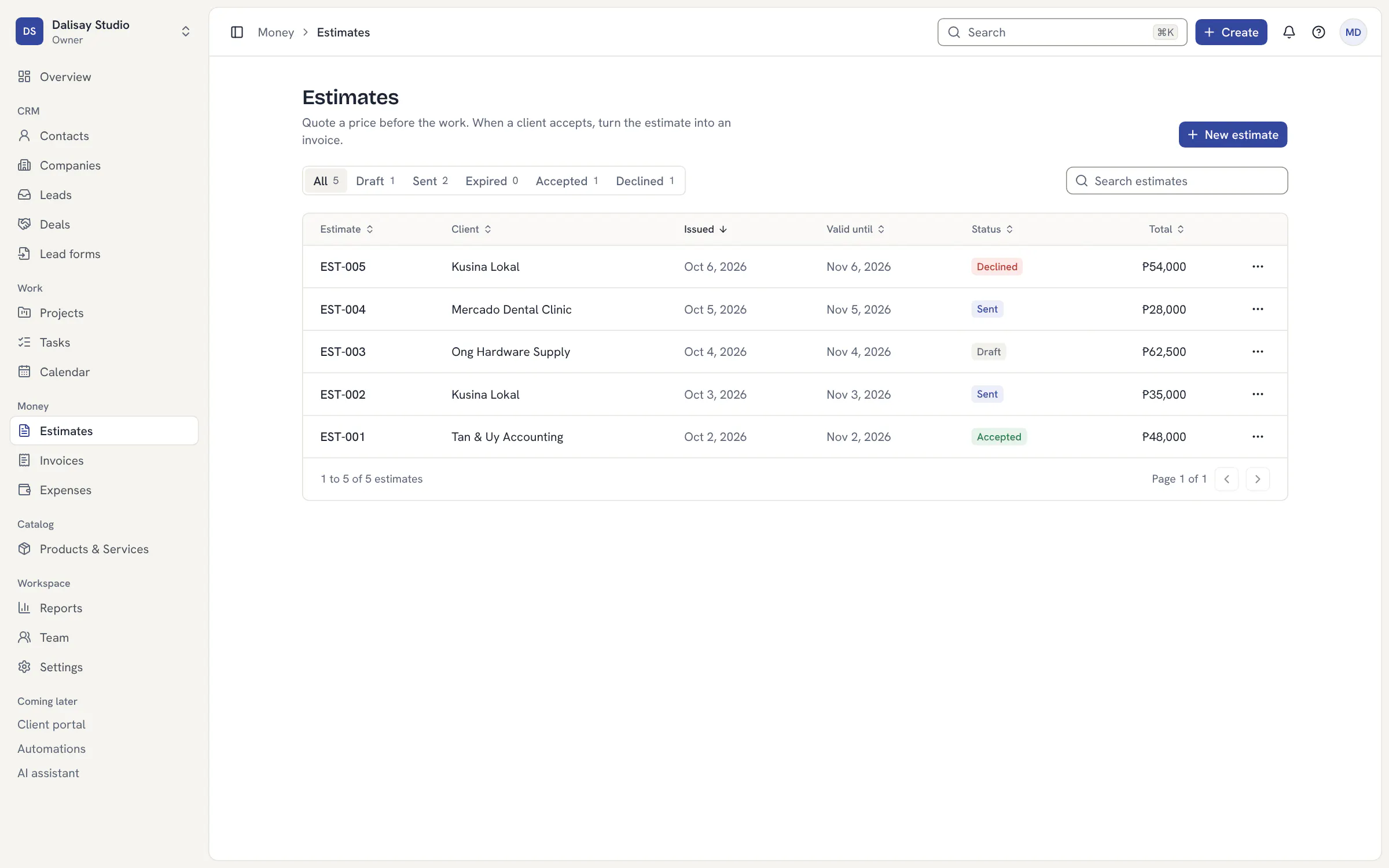Click the Create button
This screenshot has width=1389, height=868.
pyautogui.click(x=1231, y=32)
